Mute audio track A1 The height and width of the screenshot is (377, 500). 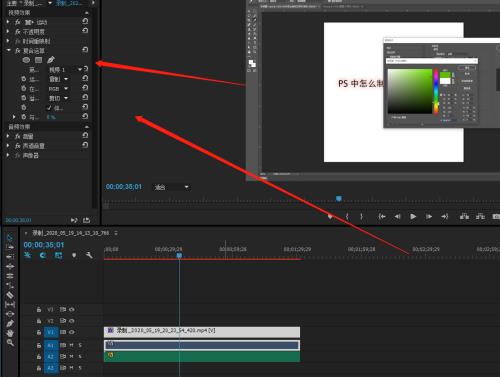click(x=71, y=345)
